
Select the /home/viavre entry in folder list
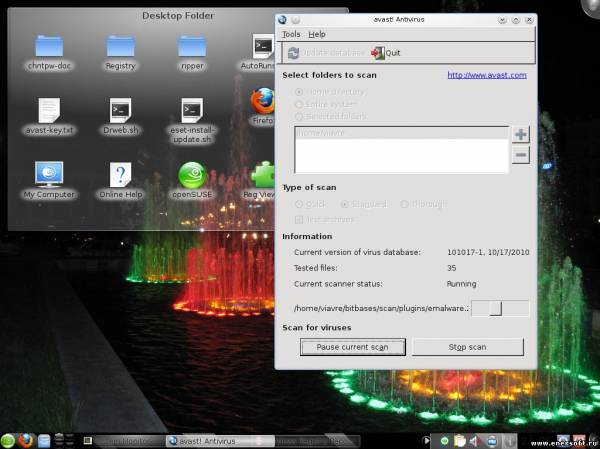[401, 133]
